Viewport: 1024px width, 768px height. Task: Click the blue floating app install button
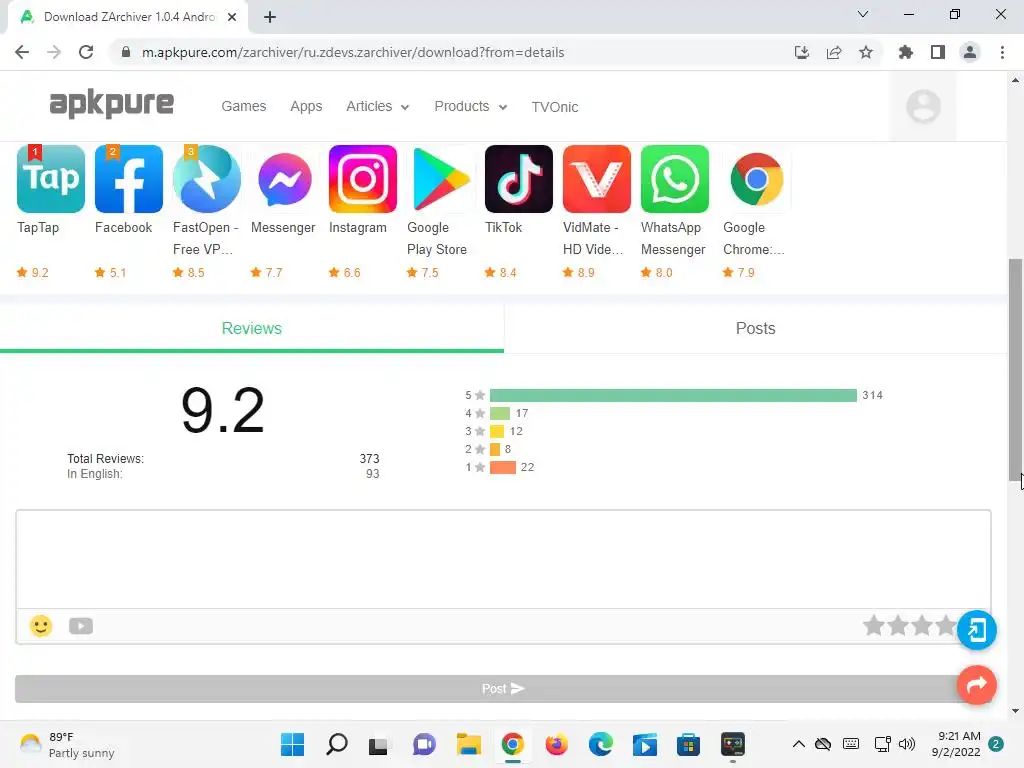coord(977,630)
